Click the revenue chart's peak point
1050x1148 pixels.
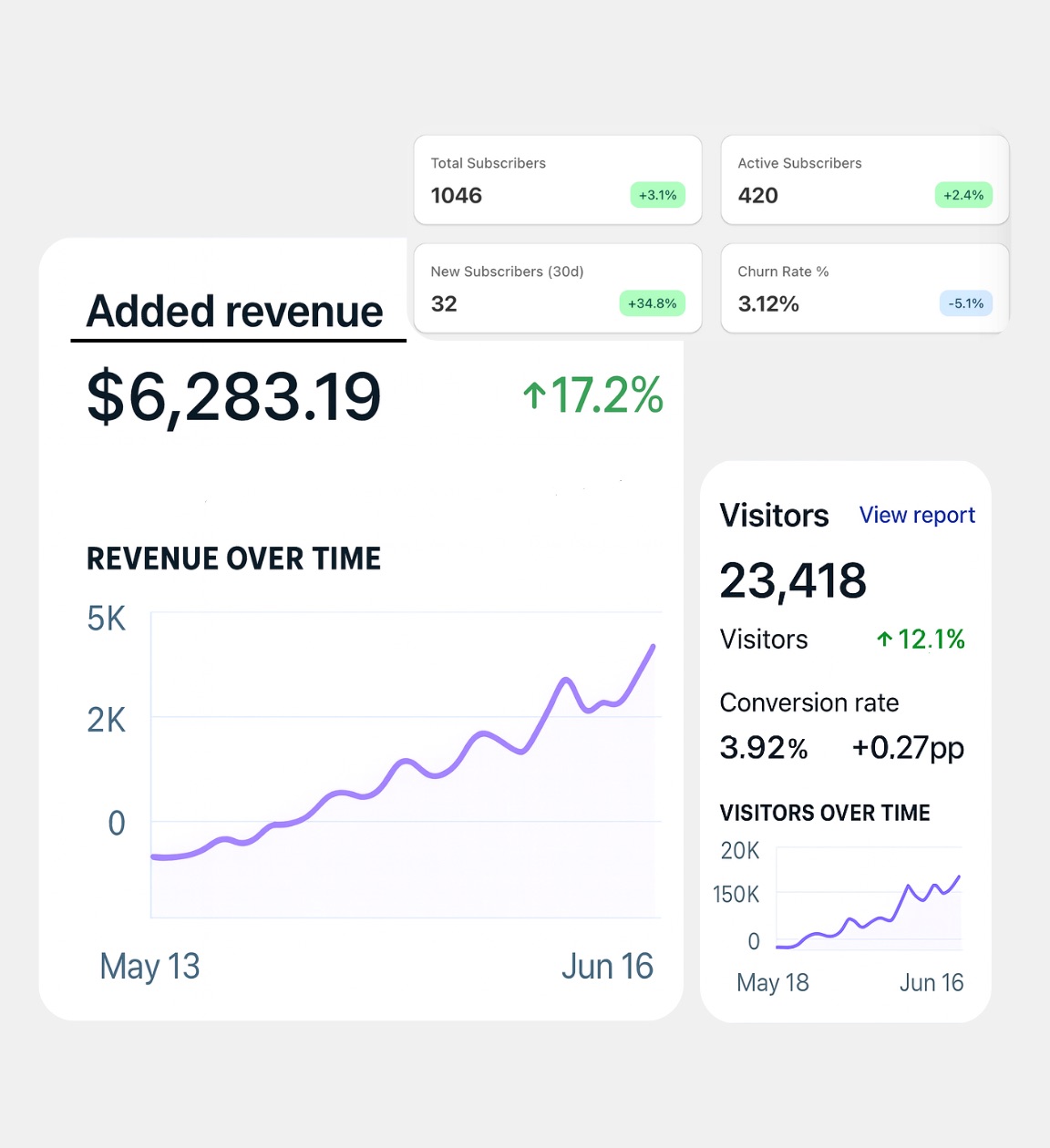click(653, 647)
